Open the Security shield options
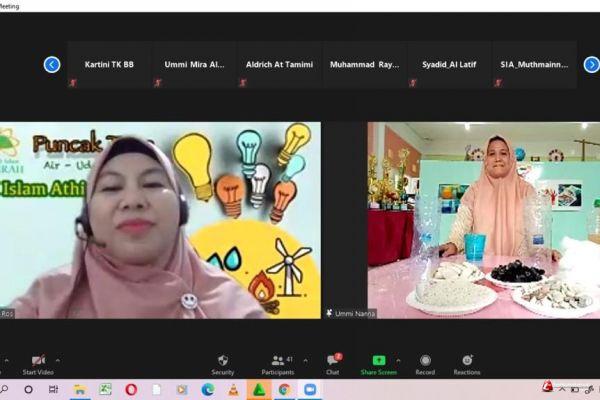Screen dimensions: 600x400 (x=222, y=360)
